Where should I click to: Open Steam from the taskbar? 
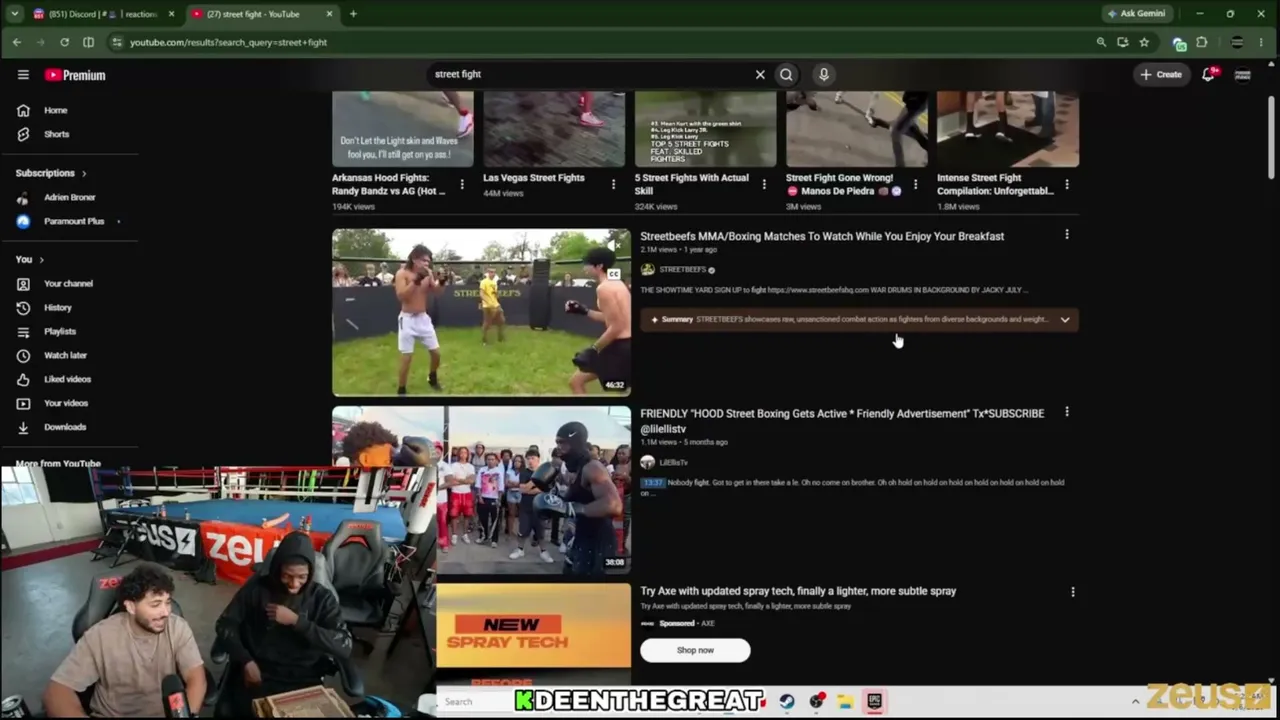[787, 701]
